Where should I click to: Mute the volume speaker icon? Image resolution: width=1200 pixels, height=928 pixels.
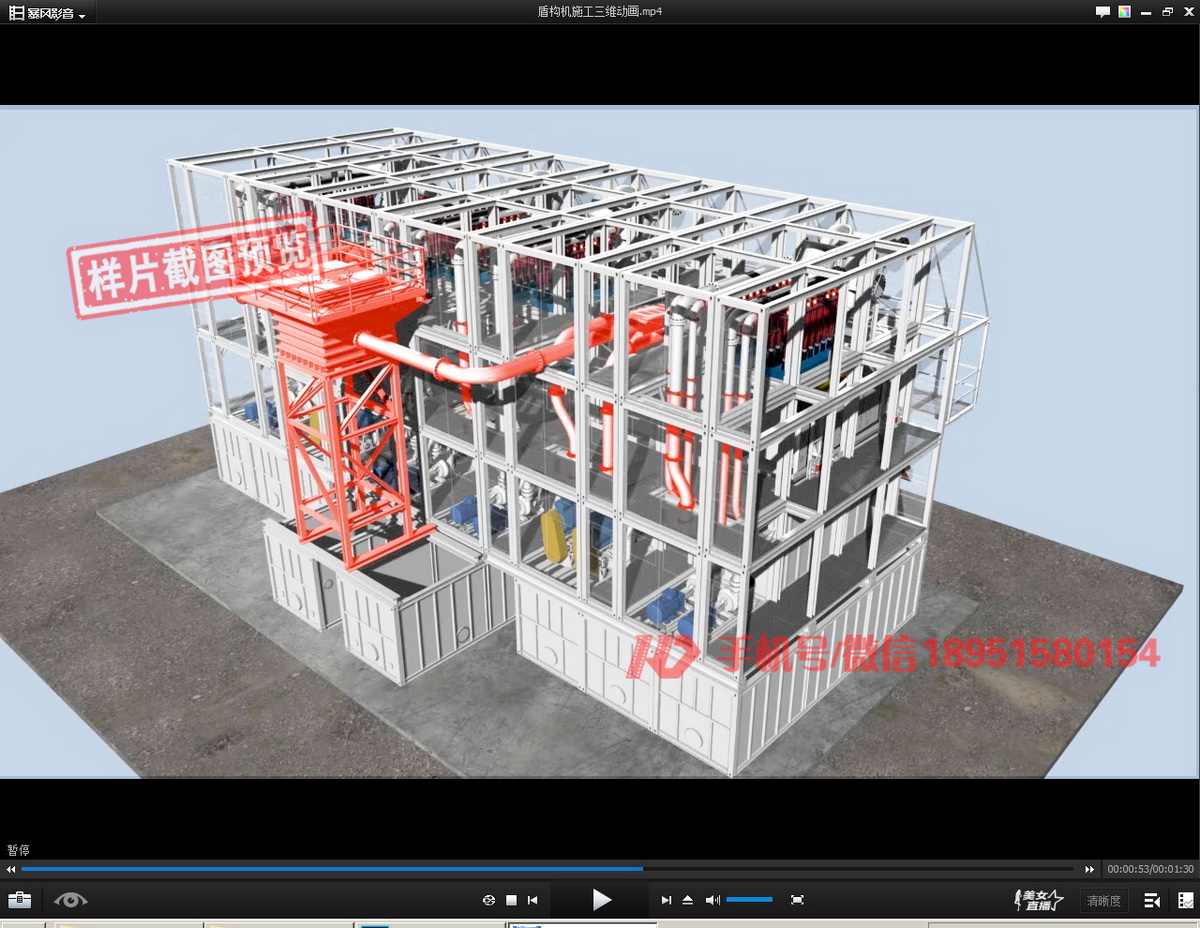pyautogui.click(x=712, y=900)
